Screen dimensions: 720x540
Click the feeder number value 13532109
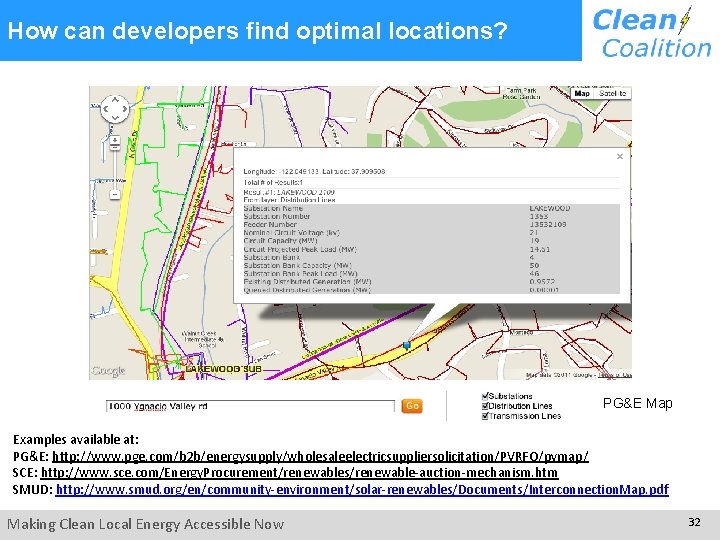click(548, 225)
